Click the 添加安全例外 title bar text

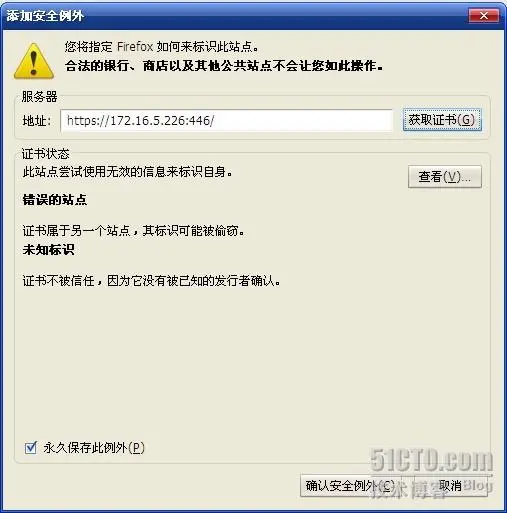(x=45, y=16)
